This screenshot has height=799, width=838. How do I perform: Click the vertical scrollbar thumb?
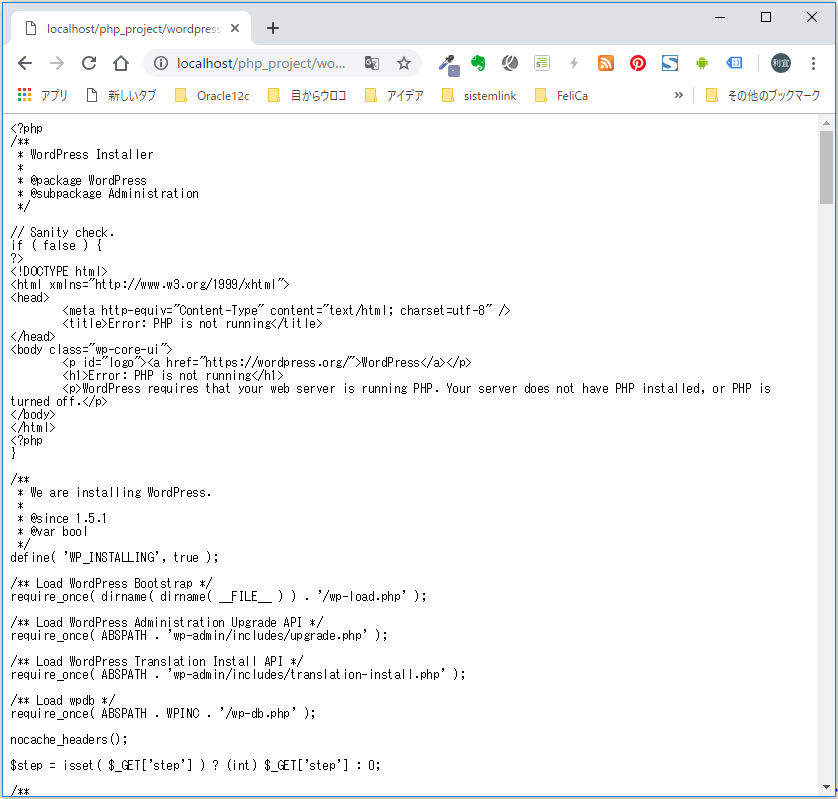click(x=826, y=167)
